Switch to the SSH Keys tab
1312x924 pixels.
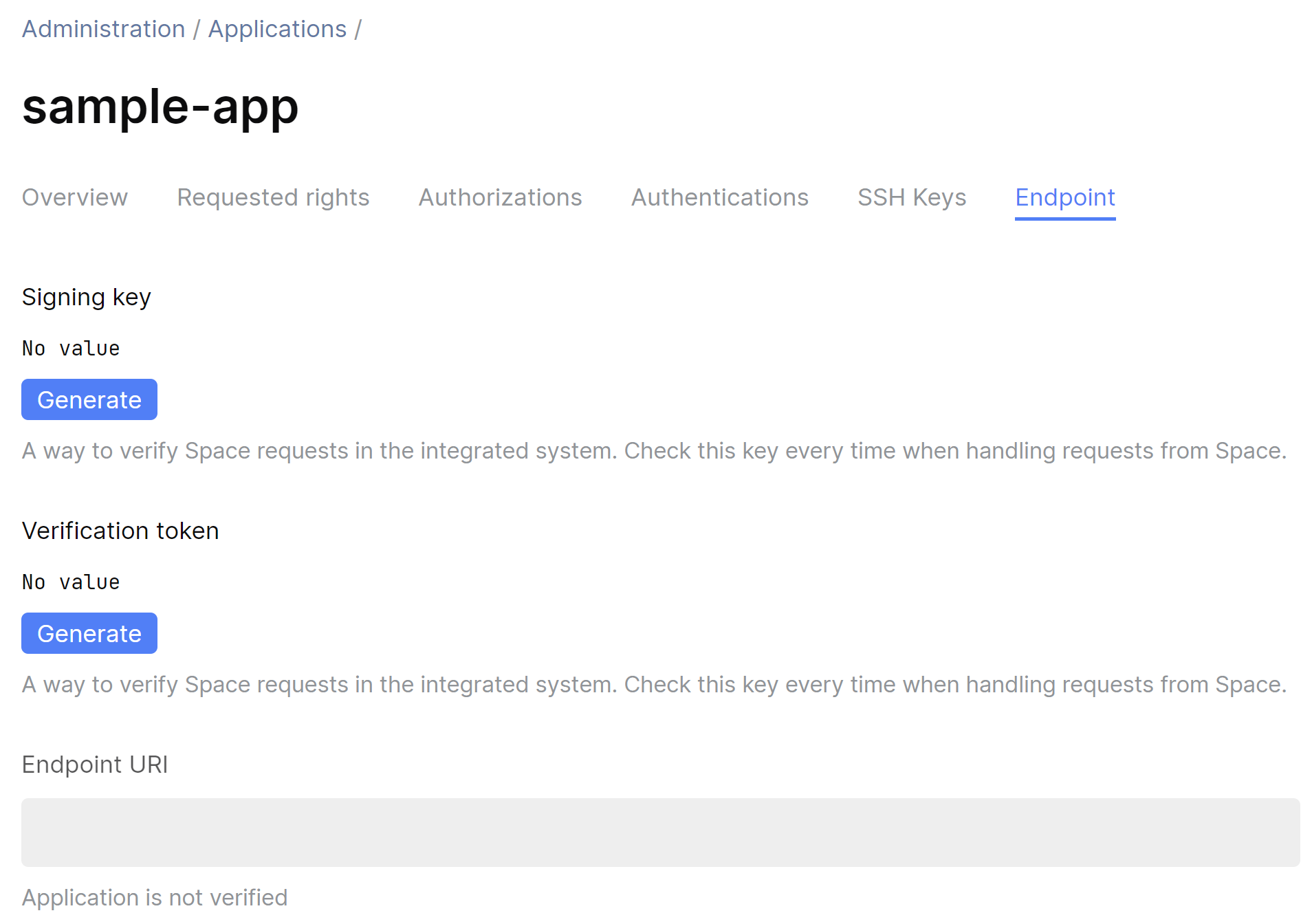tap(912, 197)
